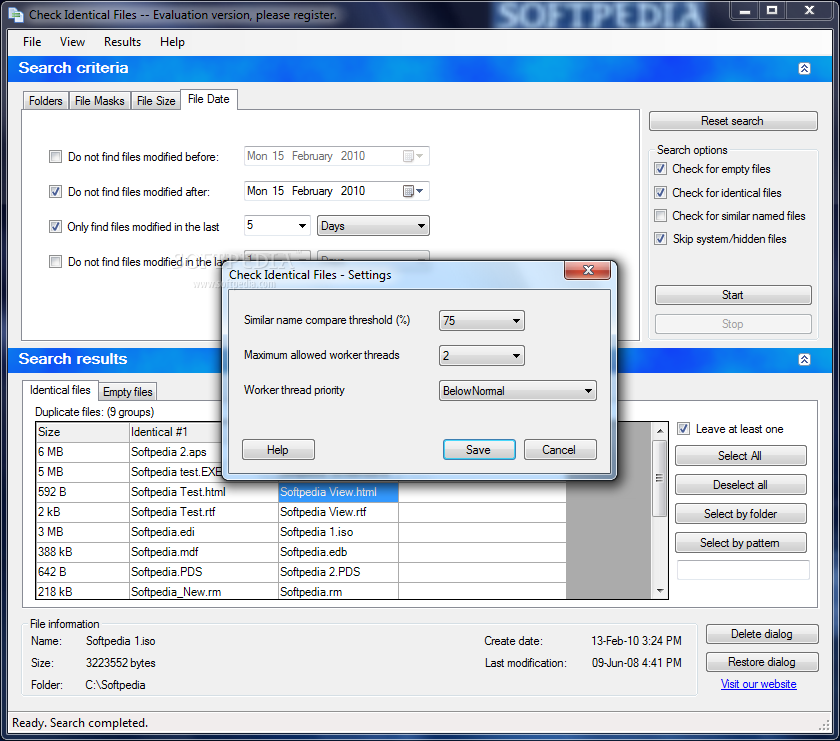Switch to the File Masks tab
Screen dimensions: 840x741
click(x=100, y=101)
